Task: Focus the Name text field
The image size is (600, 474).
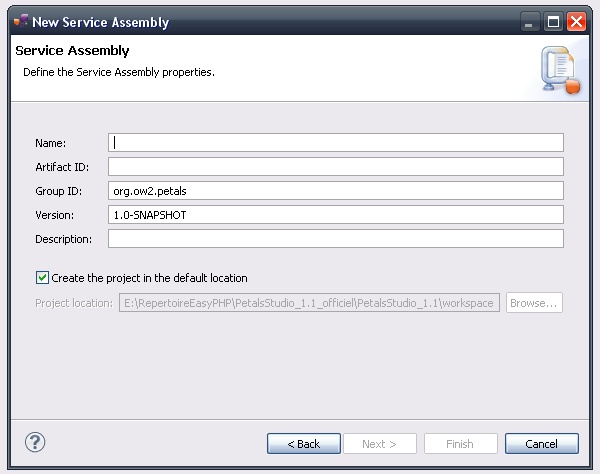Action: point(335,142)
